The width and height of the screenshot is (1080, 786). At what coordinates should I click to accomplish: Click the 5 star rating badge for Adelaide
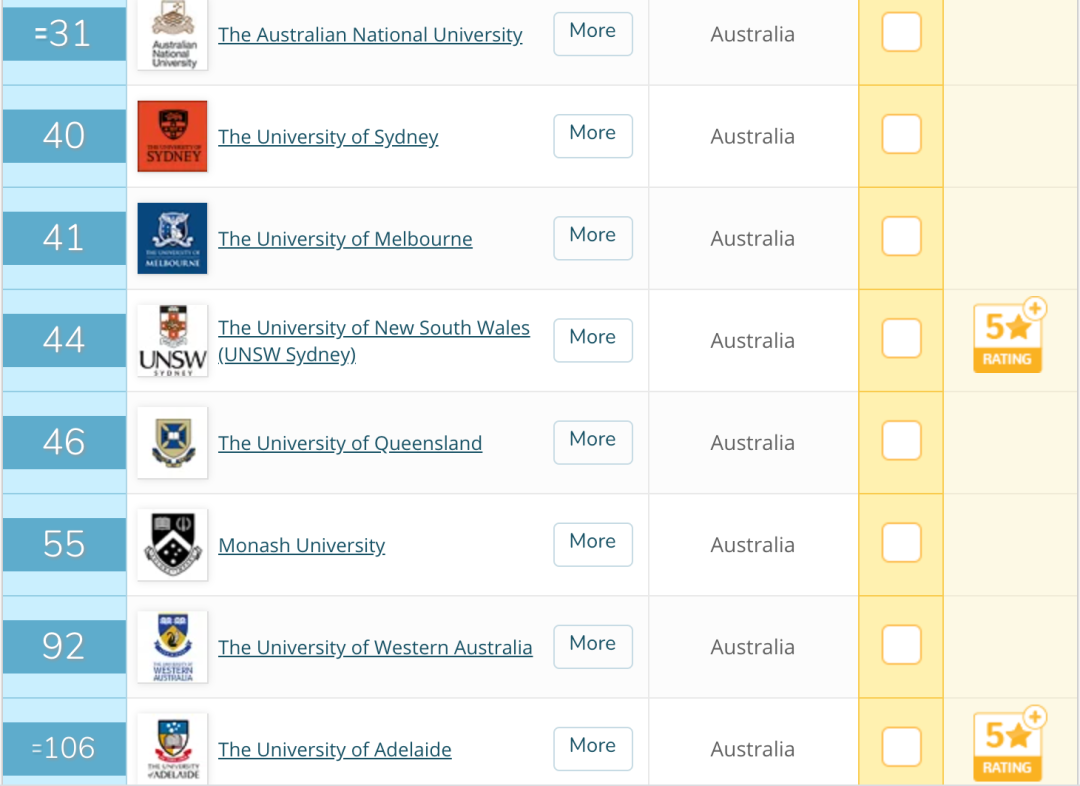click(1009, 744)
